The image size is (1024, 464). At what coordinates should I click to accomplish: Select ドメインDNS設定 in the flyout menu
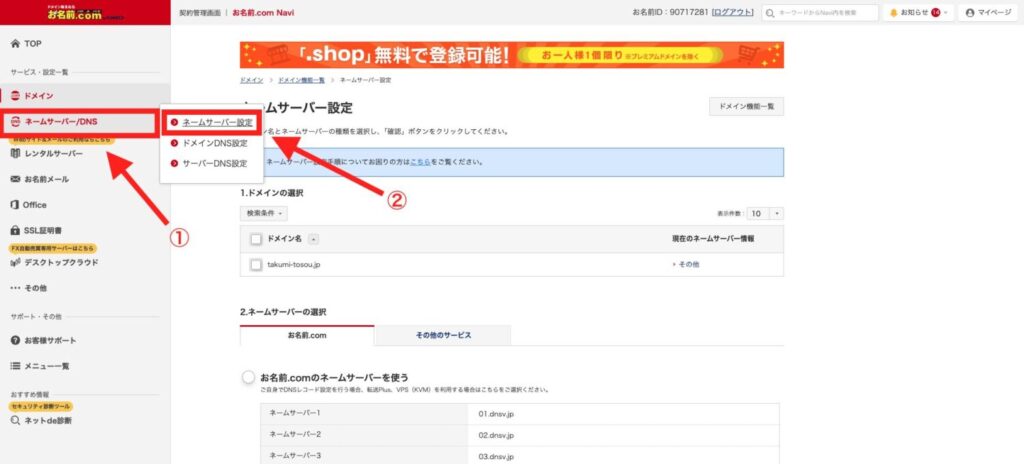tap(215, 143)
